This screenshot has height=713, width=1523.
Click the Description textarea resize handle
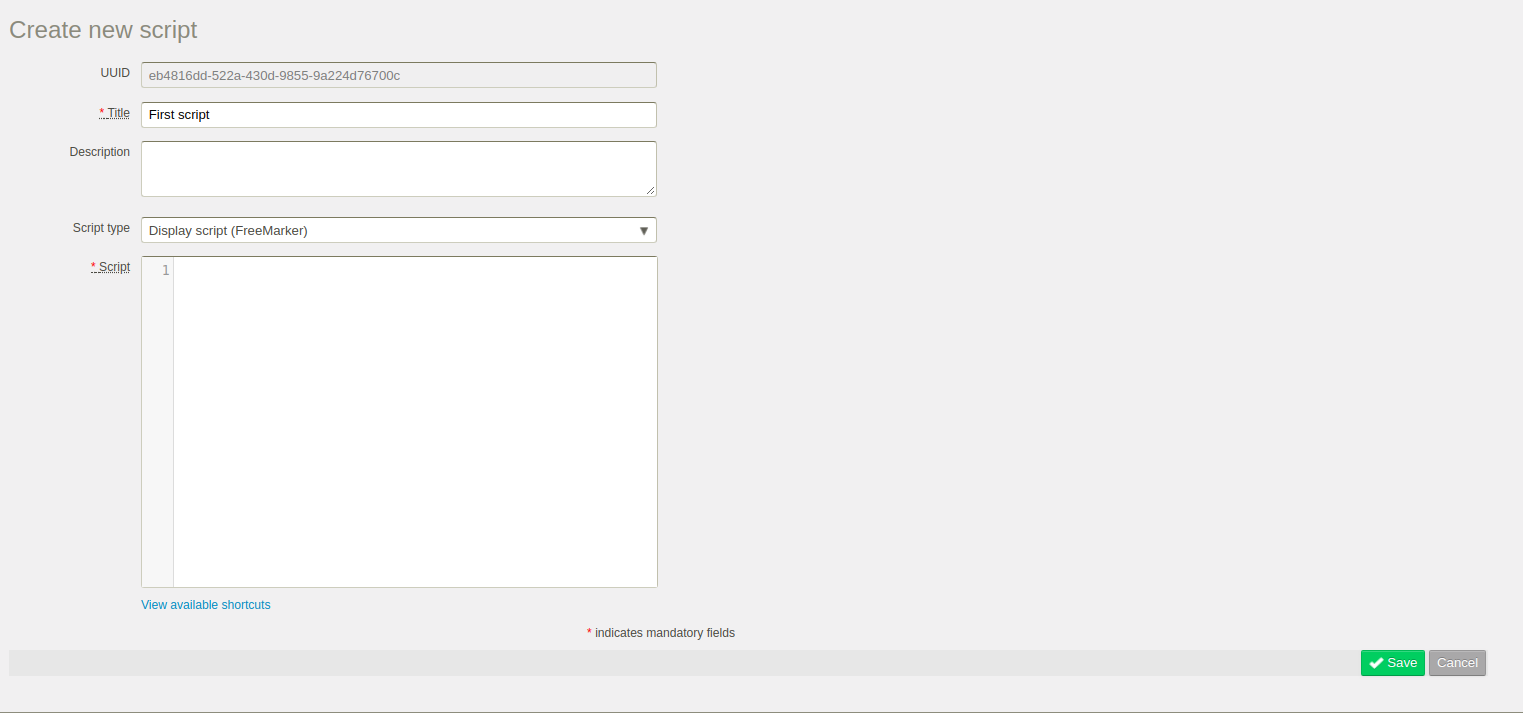[651, 190]
